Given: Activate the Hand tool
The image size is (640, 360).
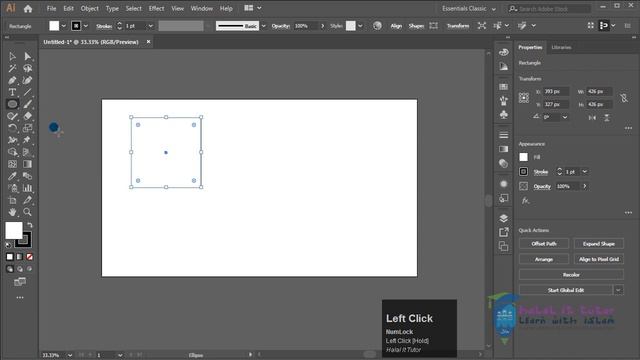Looking at the screenshot, I should [12, 212].
